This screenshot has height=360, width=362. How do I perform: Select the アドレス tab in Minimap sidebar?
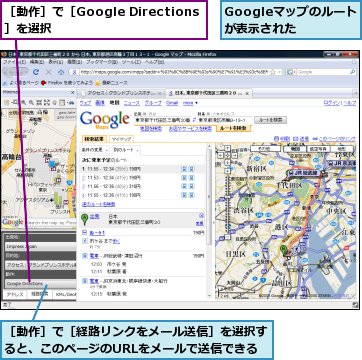coord(14,295)
